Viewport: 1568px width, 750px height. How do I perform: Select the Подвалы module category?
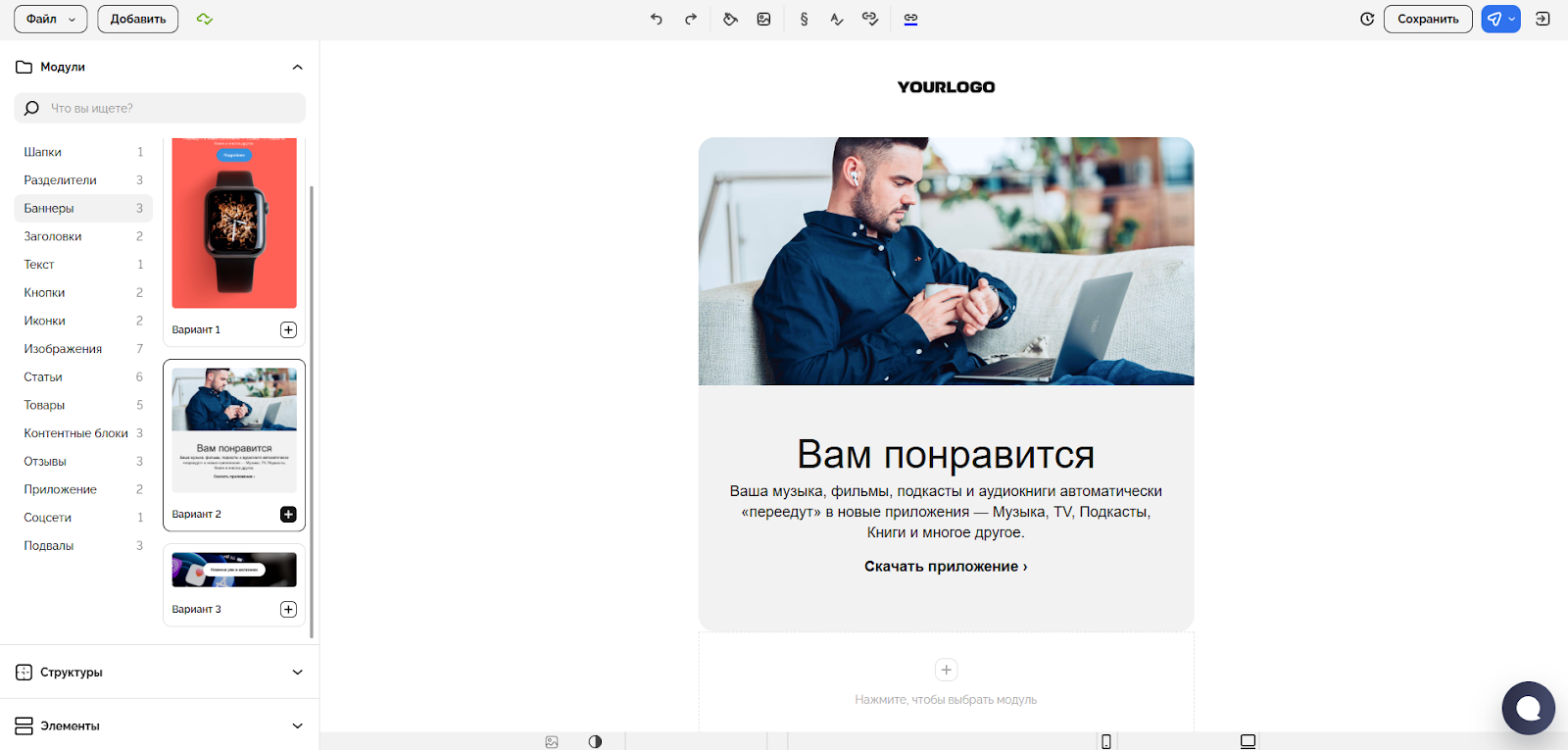tap(49, 546)
